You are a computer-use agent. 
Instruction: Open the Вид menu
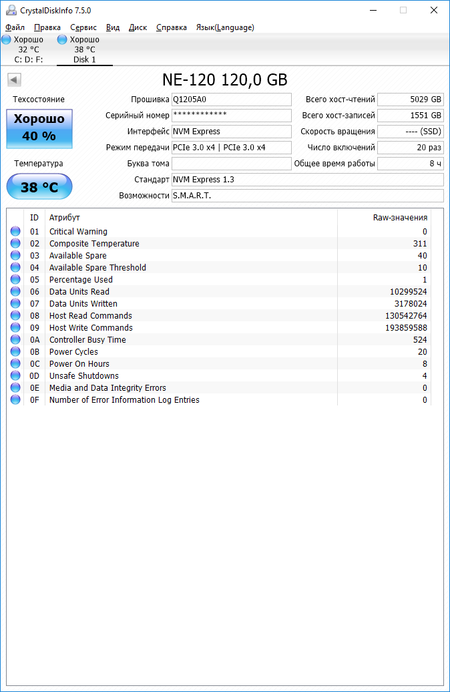112,27
